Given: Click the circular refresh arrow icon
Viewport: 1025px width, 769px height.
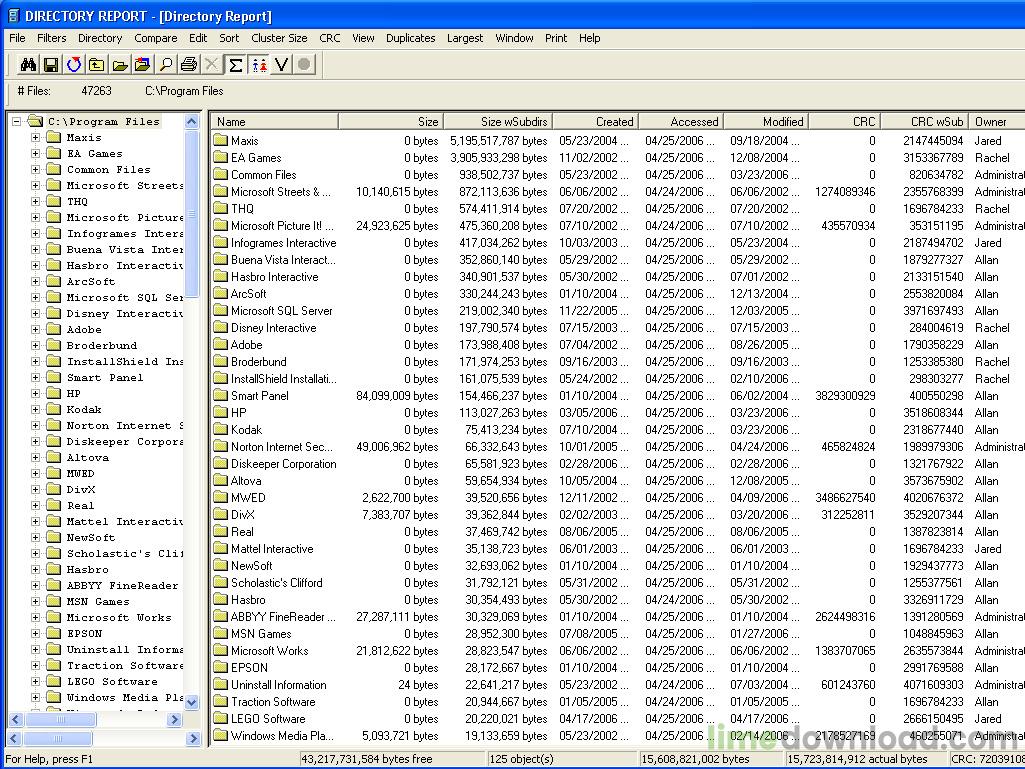Looking at the screenshot, I should pos(73,65).
